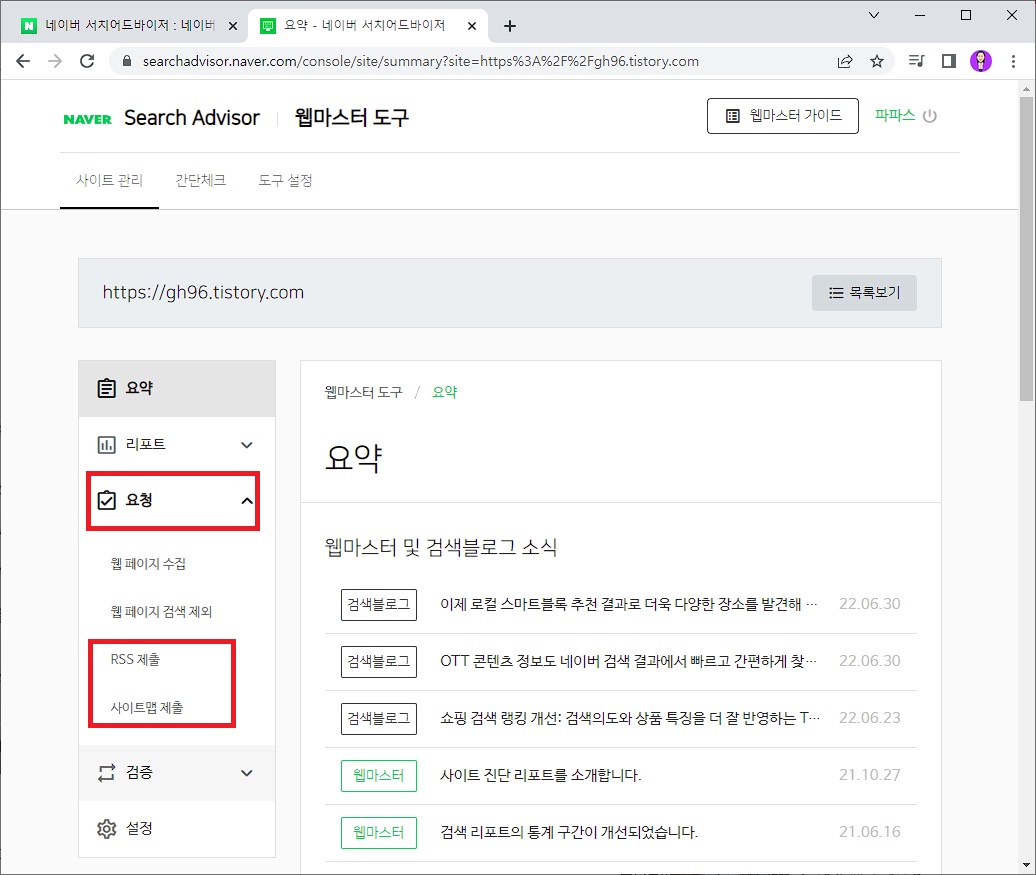The image size is (1036, 875).
Task: Click the padlock site info icon
Action: [128, 61]
